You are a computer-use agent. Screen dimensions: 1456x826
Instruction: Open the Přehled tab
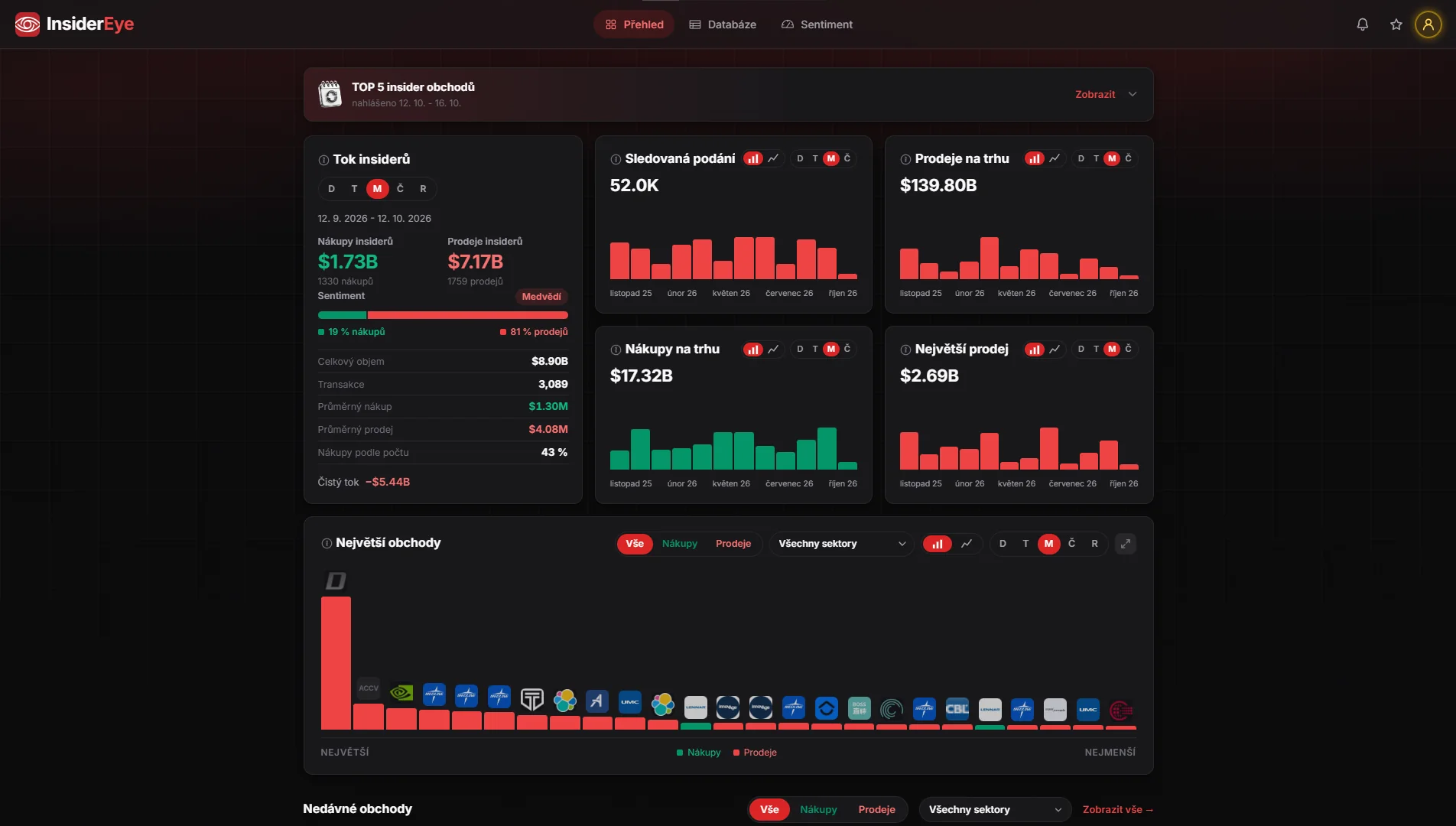(634, 24)
